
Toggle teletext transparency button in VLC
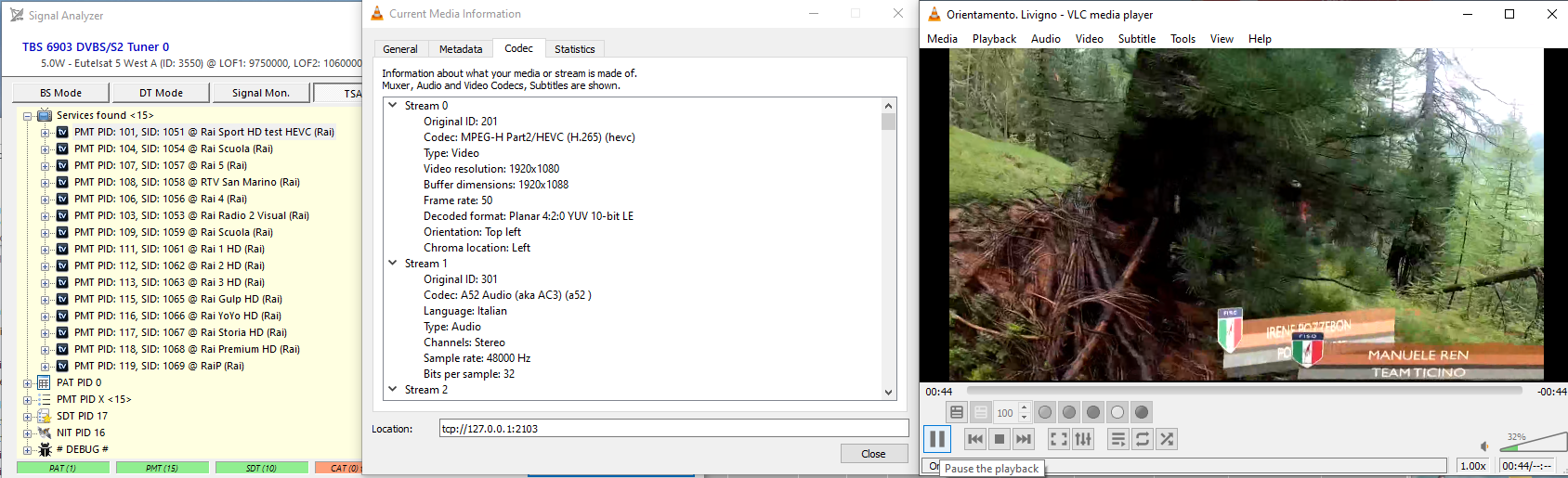tap(981, 412)
